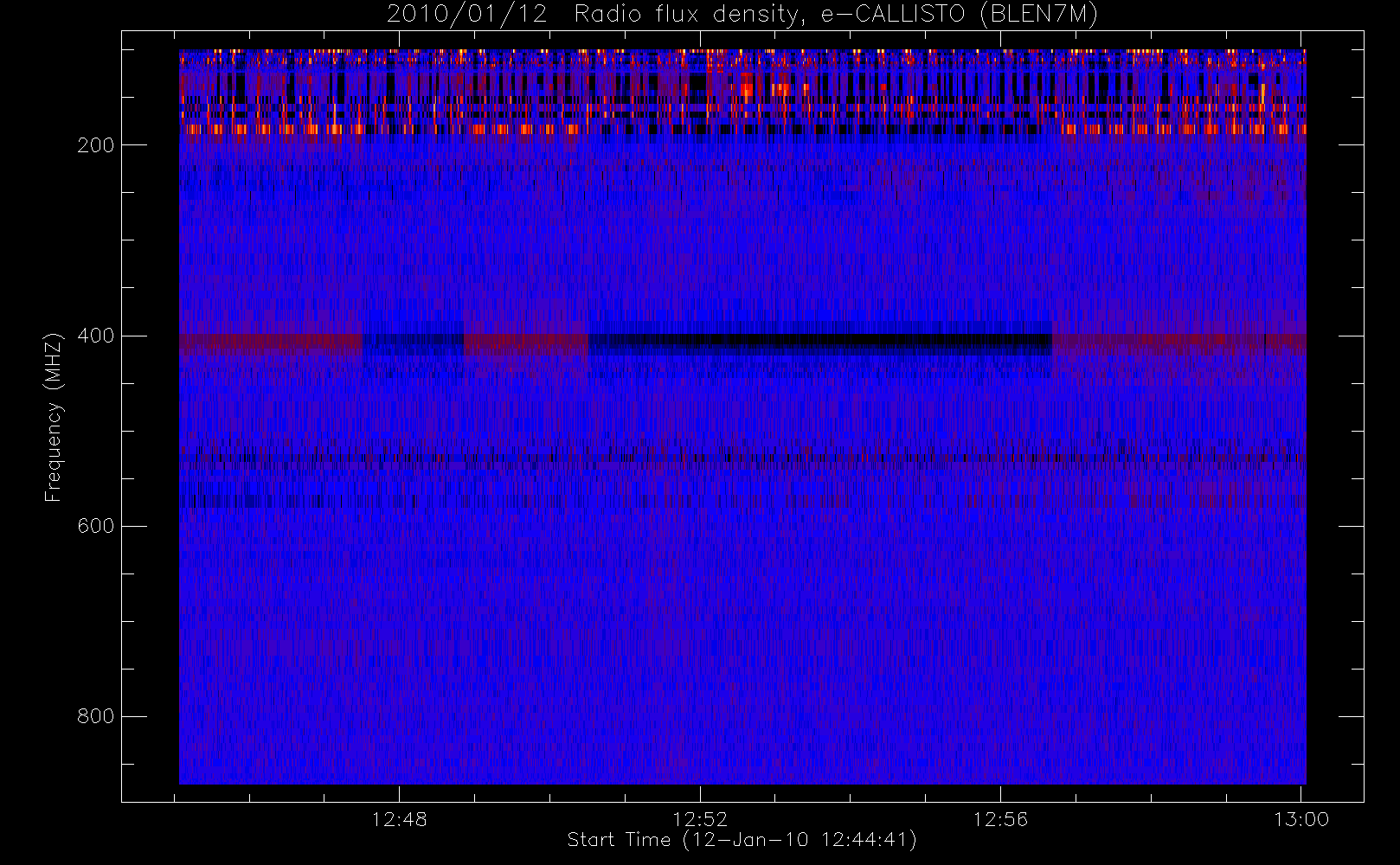Select the 800 frequency tick label
Viewport: 1400px width, 865px height.
(95, 716)
